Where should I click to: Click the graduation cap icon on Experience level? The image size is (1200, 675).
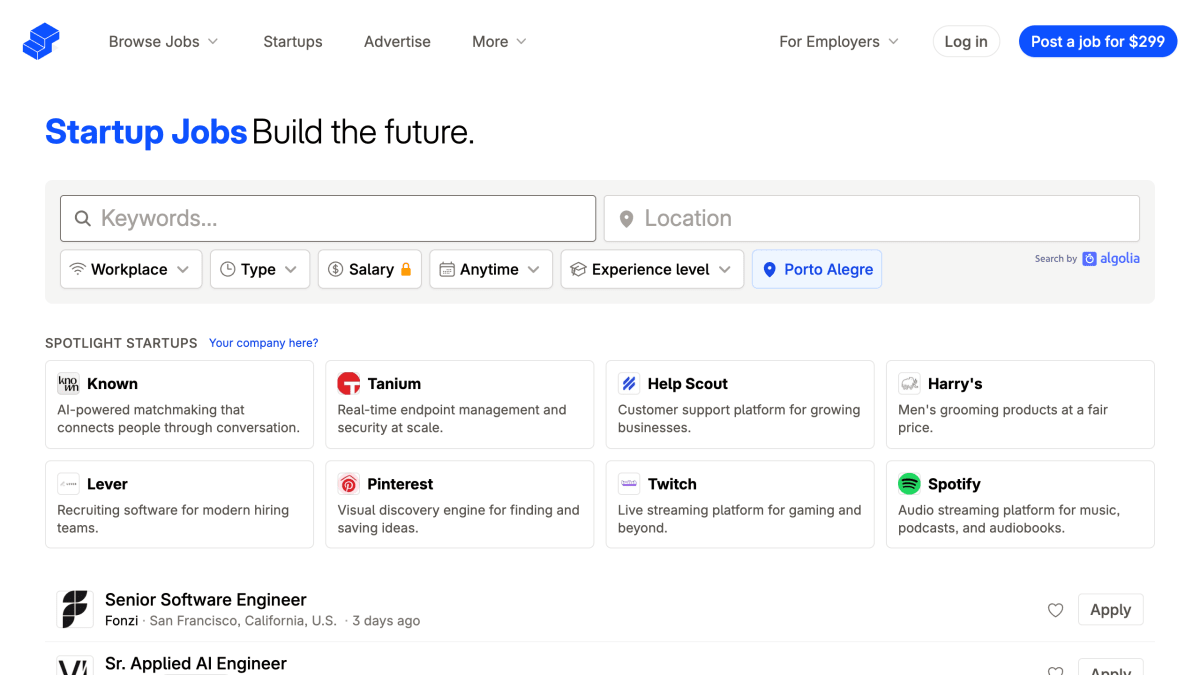(578, 269)
